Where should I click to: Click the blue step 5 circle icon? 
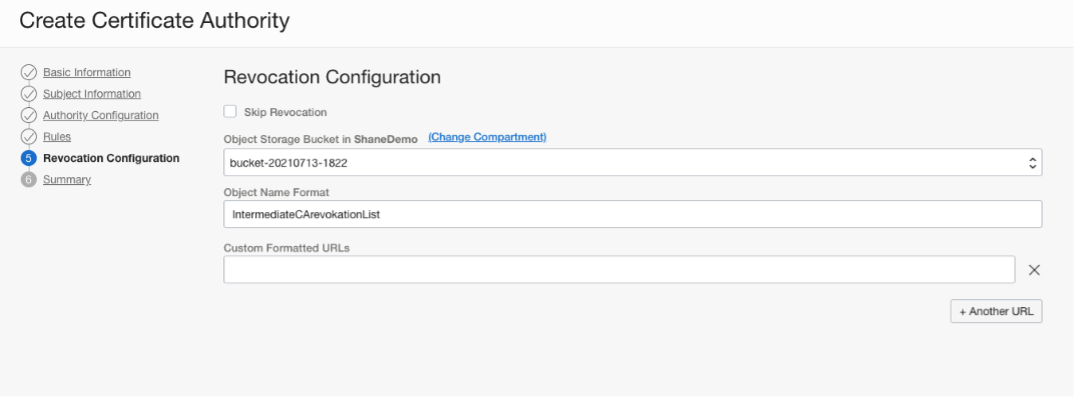(28, 158)
